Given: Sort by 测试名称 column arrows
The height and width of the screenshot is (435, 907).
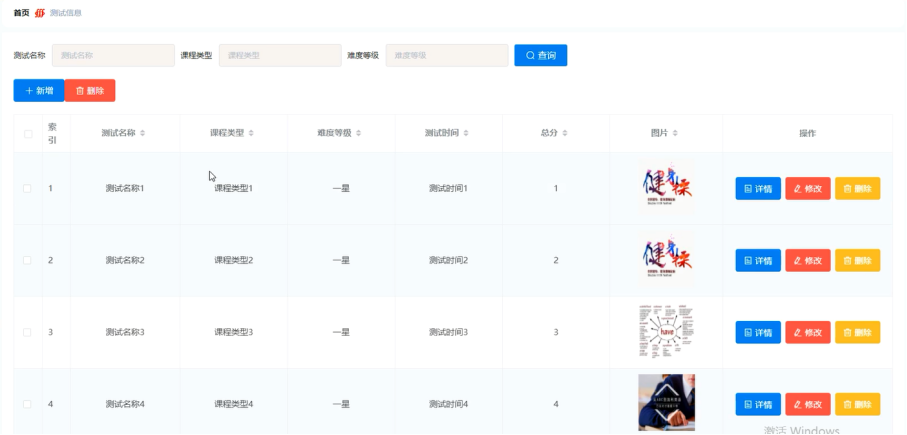Looking at the screenshot, I should (142, 133).
